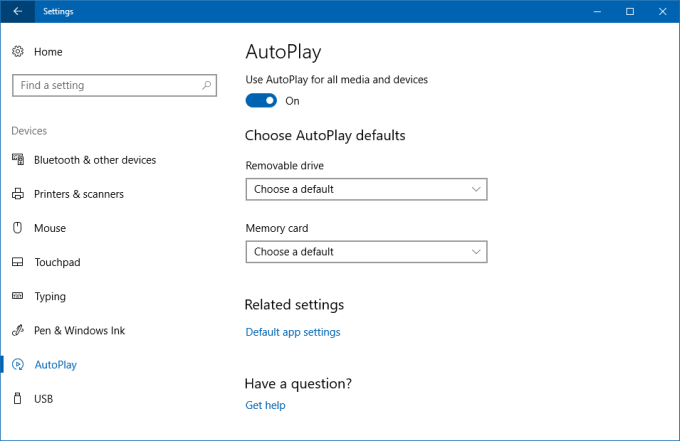680x441 pixels.
Task: Click the Home gear icon
Action: pyautogui.click(x=18, y=52)
